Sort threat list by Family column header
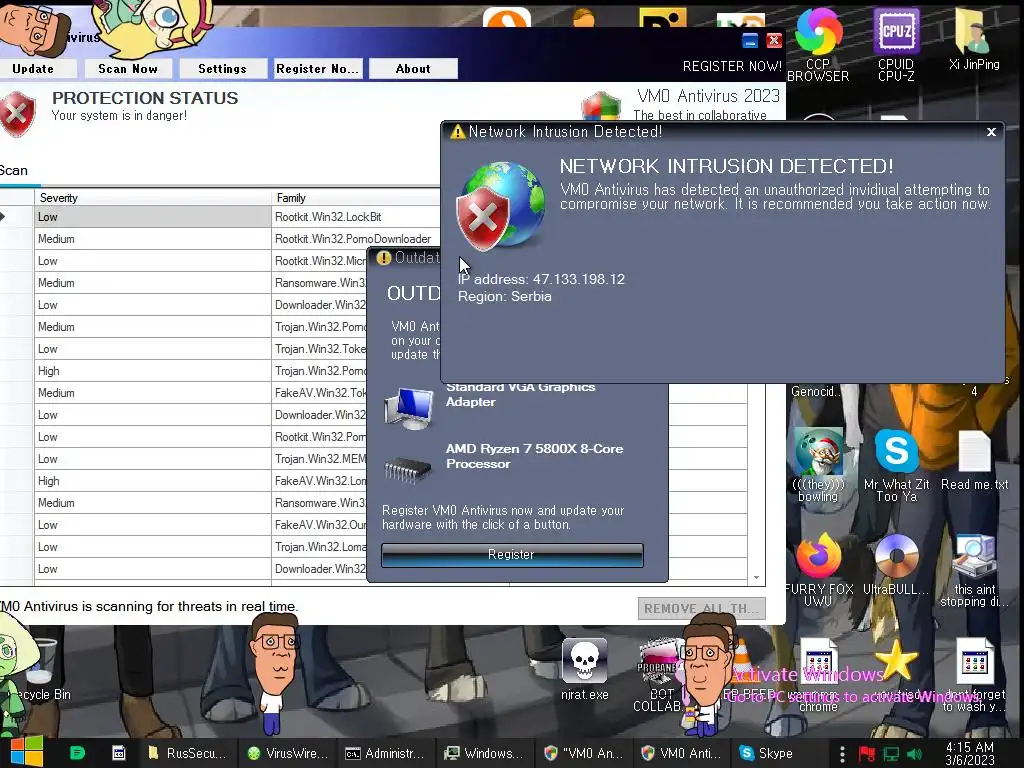Screen dimensions: 1024x768 (356, 198)
